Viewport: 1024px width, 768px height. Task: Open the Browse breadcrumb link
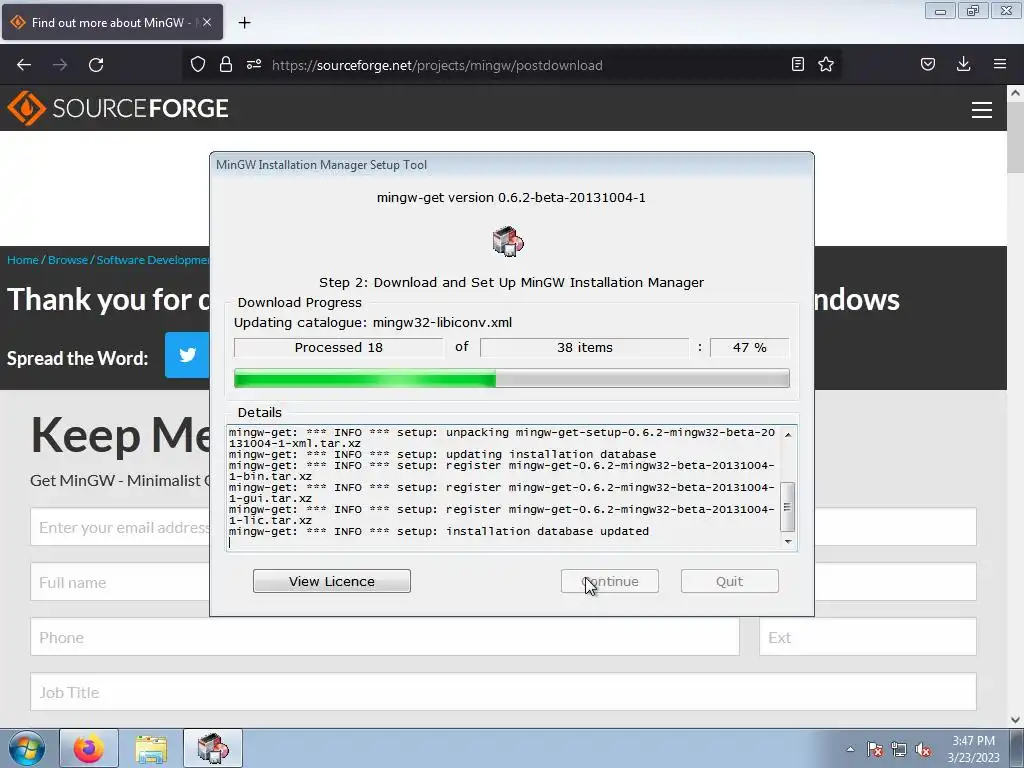tap(68, 260)
